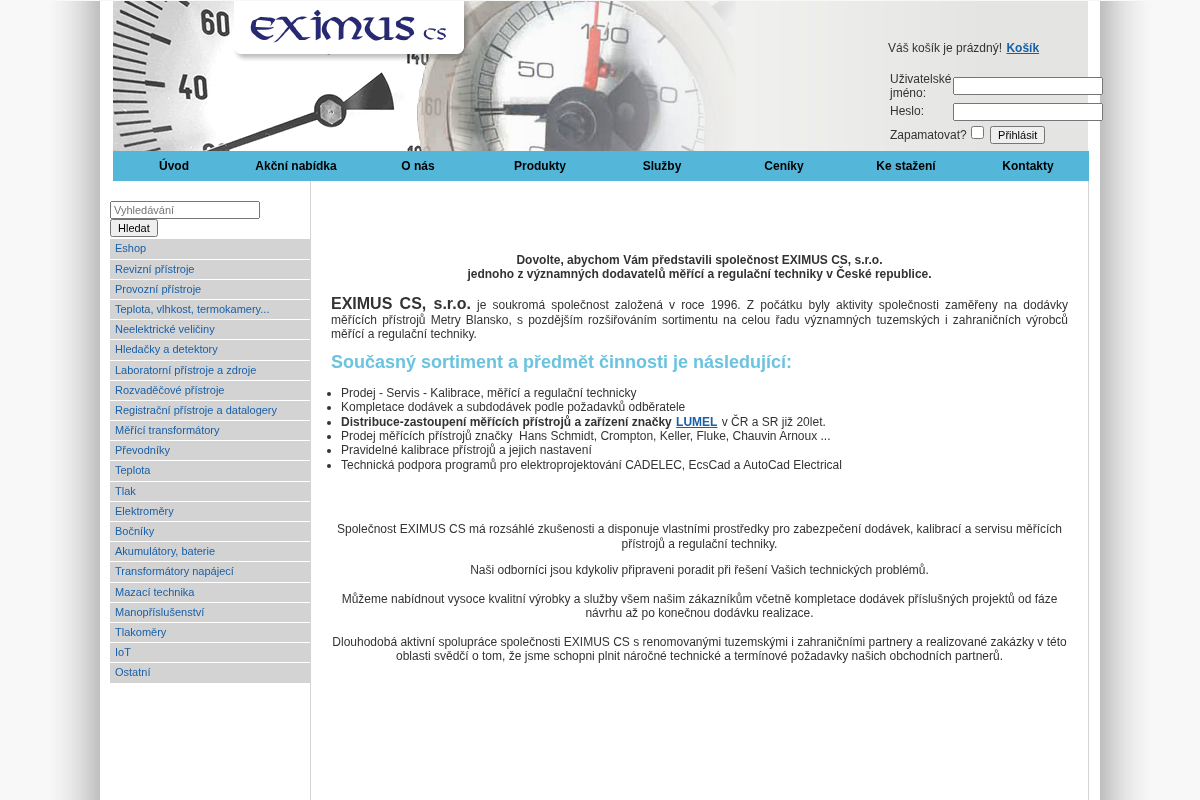The image size is (1200, 800).
Task: Click the Vyhledávání search field
Action: click(185, 210)
